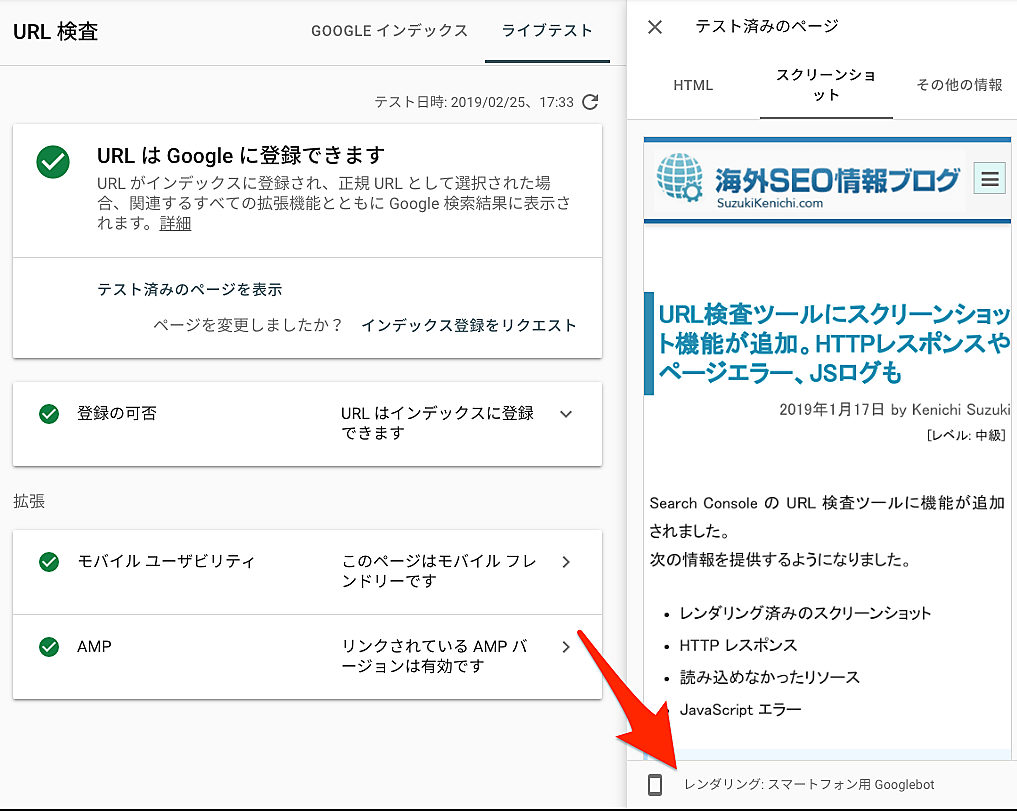The image size is (1017, 811).
Task: Click the 詳細 link
Action: coord(175,224)
